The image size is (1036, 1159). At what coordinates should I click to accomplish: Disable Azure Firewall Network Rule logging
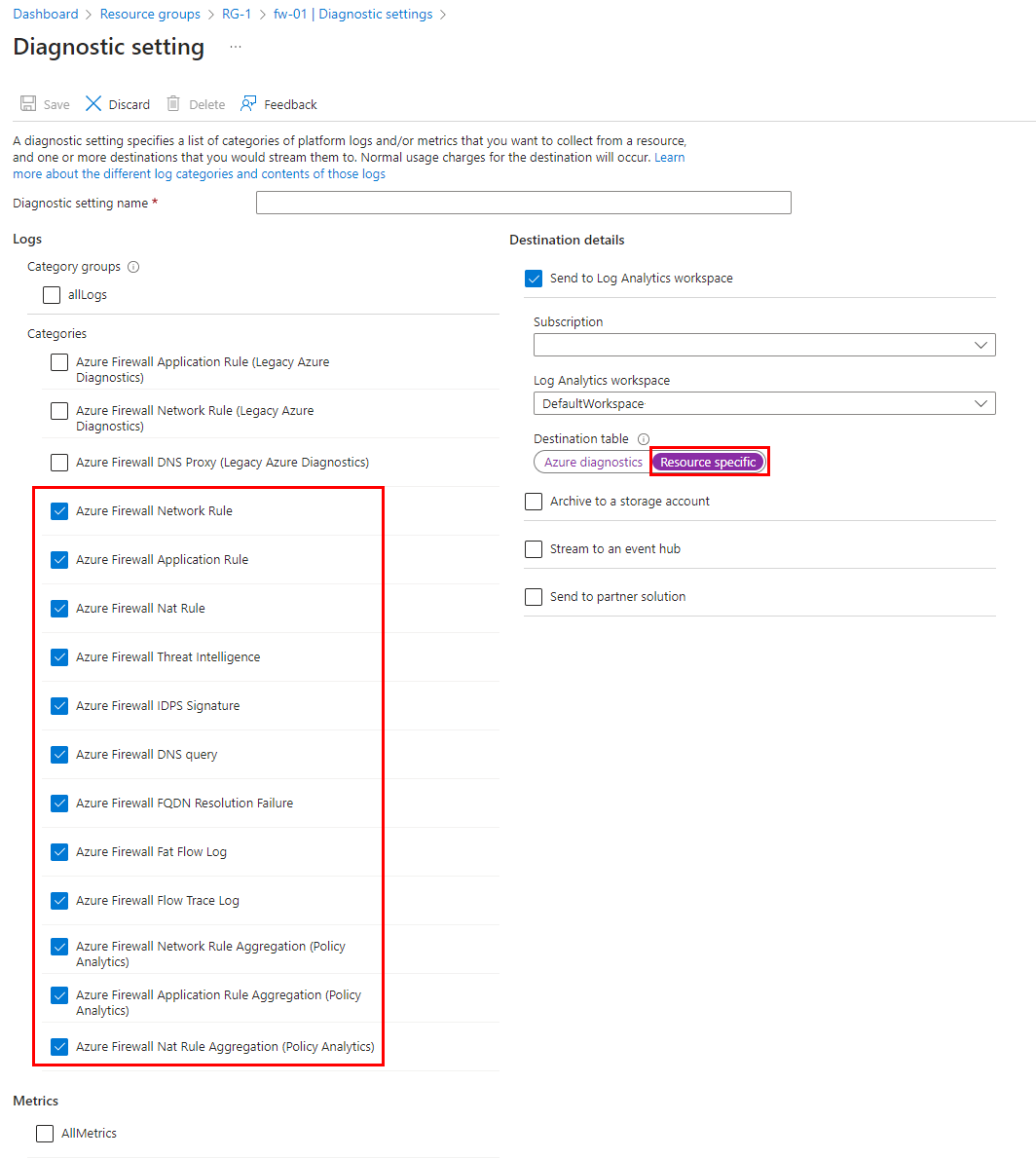(x=58, y=510)
